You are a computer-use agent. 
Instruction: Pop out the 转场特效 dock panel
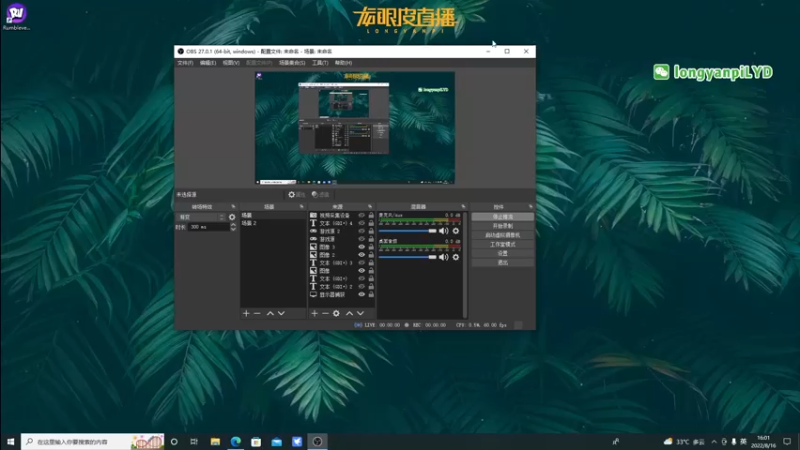(233, 207)
